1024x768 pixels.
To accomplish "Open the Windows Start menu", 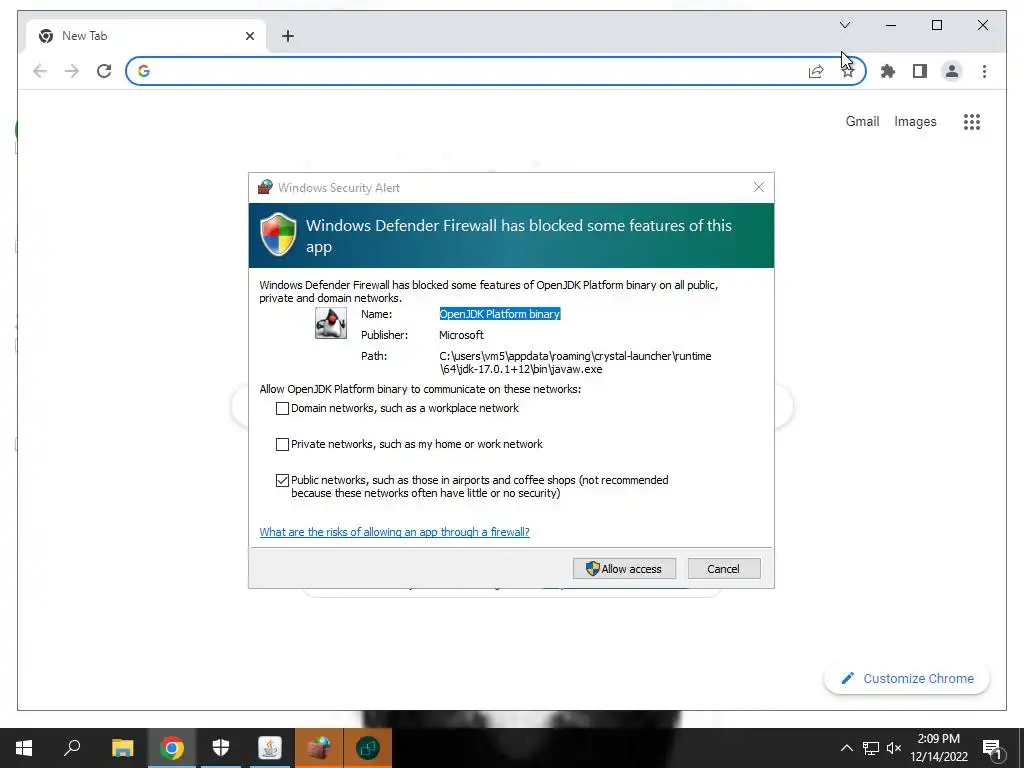I will 24,748.
